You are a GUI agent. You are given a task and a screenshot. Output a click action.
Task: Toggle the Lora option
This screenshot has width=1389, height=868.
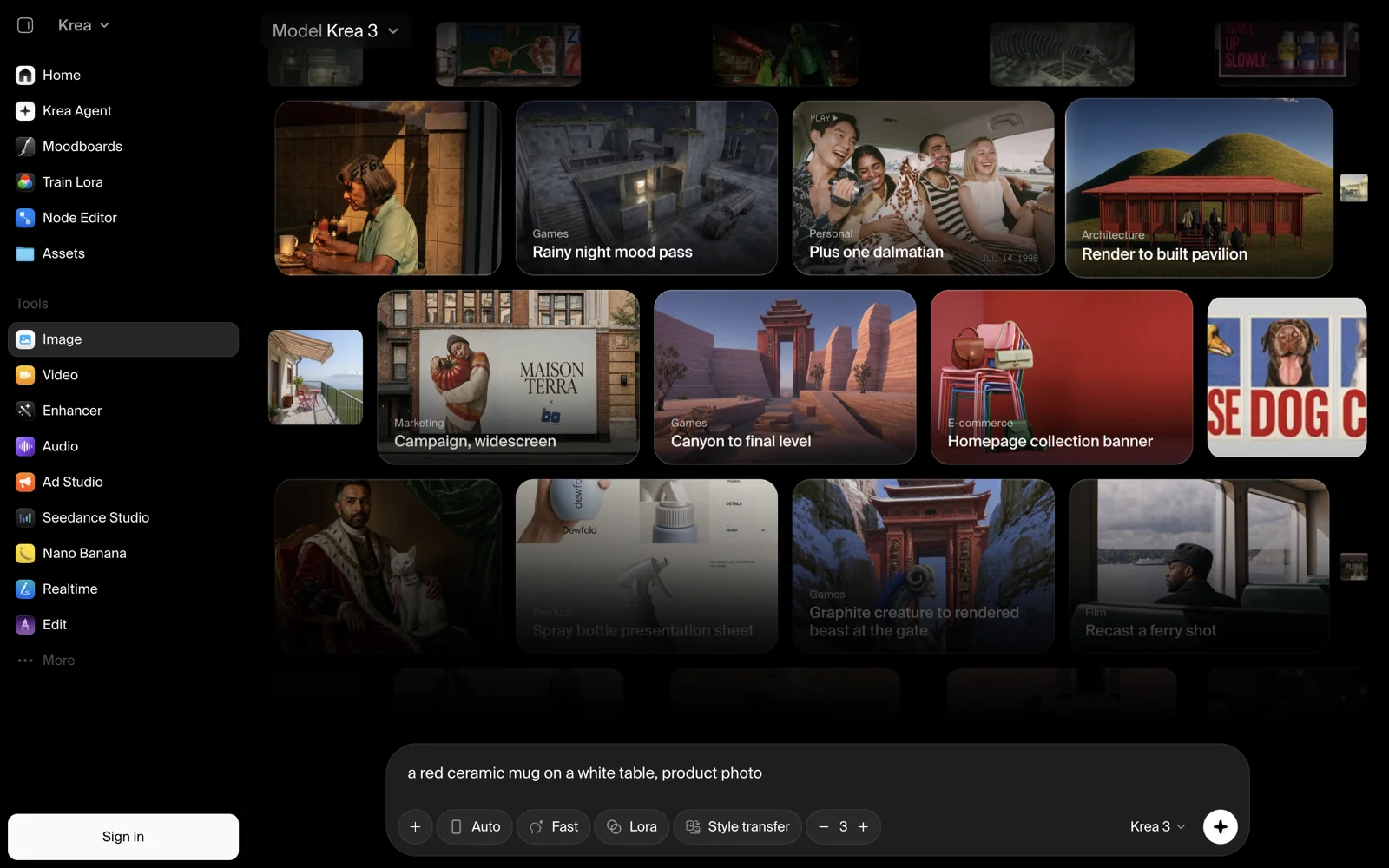pyautogui.click(x=631, y=826)
